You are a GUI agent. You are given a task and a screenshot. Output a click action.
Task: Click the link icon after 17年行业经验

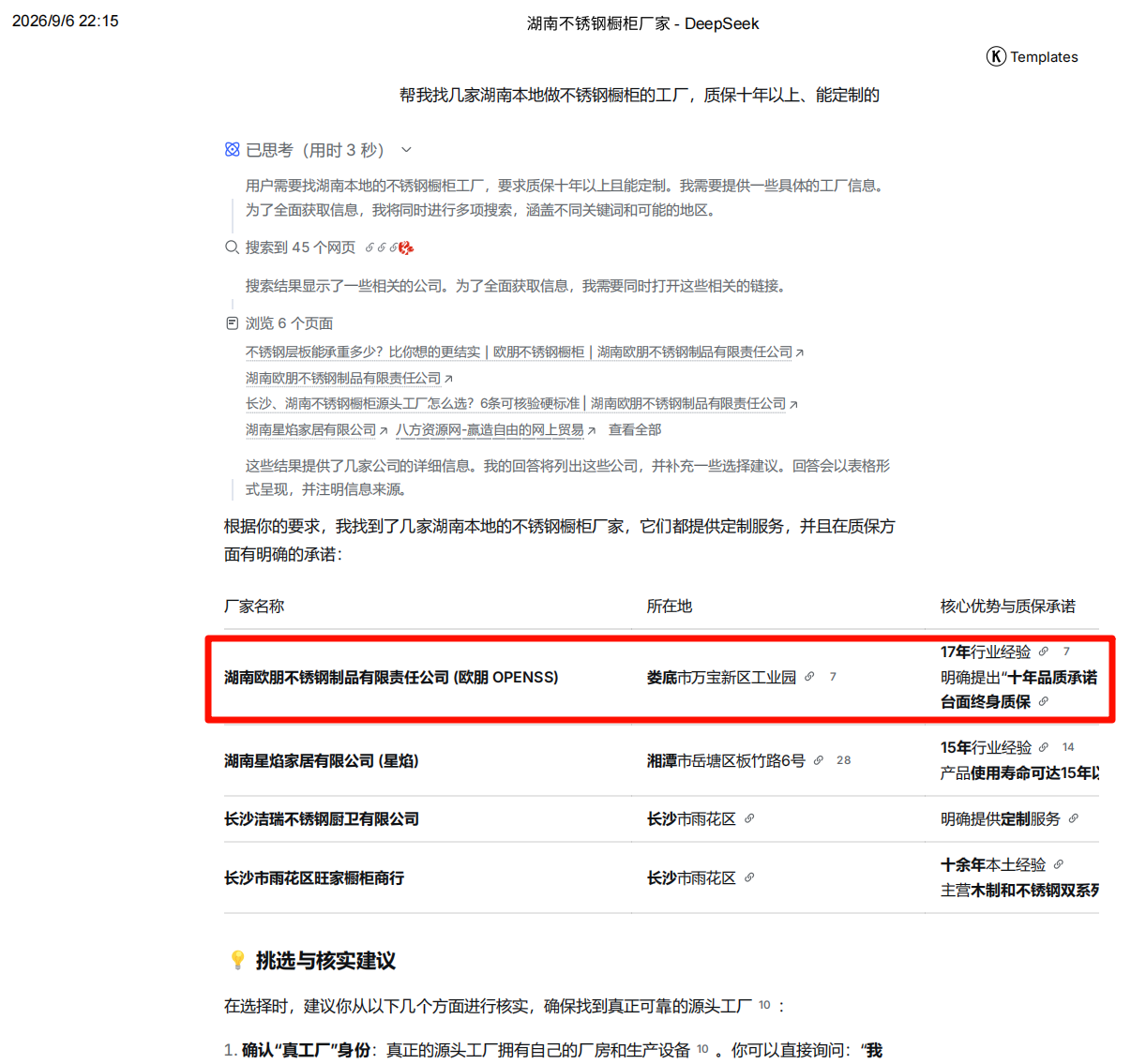click(1044, 652)
